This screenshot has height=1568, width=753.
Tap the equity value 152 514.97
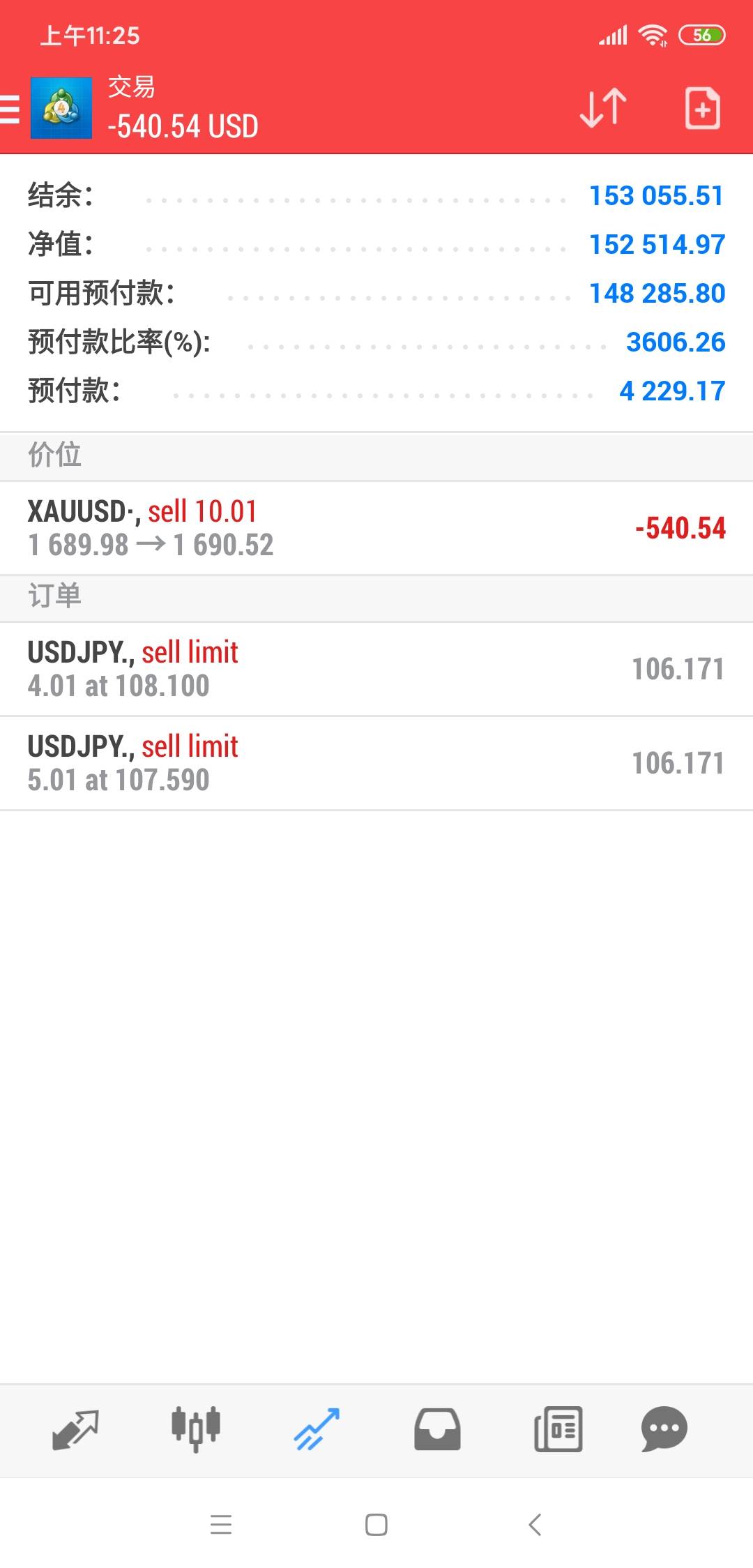(x=657, y=245)
